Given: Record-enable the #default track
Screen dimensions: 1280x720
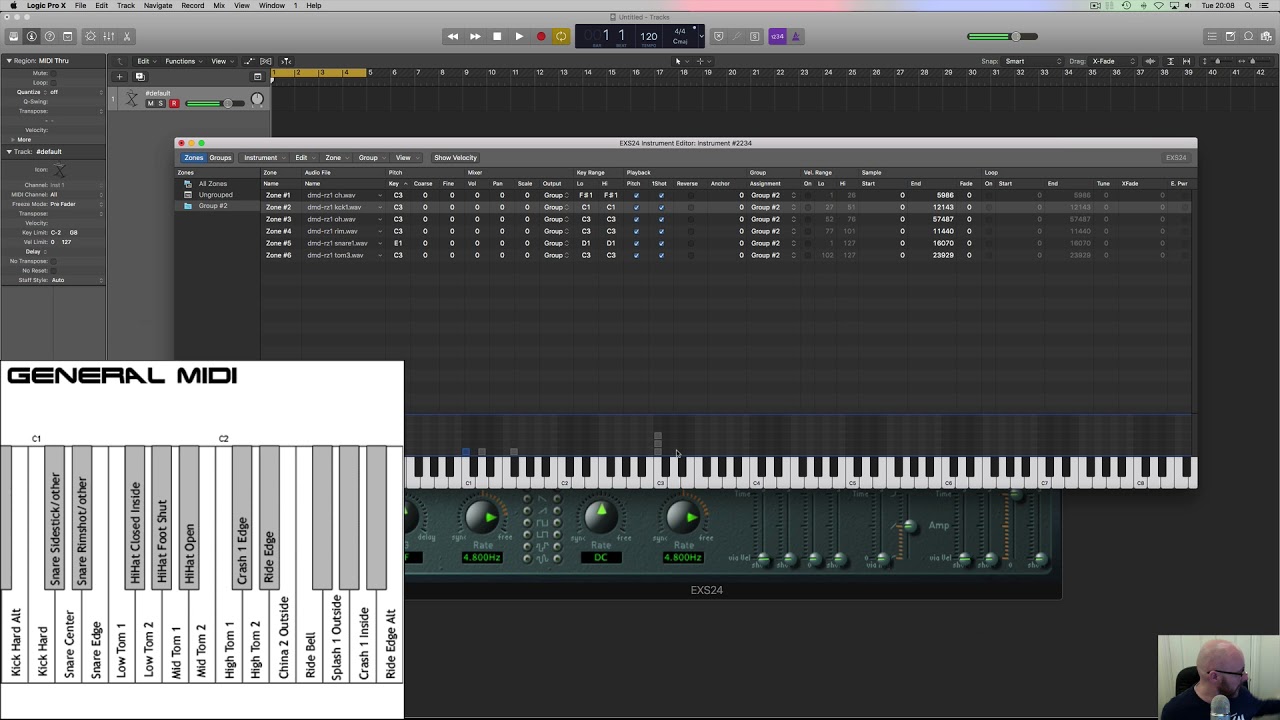Looking at the screenshot, I should point(173,104).
